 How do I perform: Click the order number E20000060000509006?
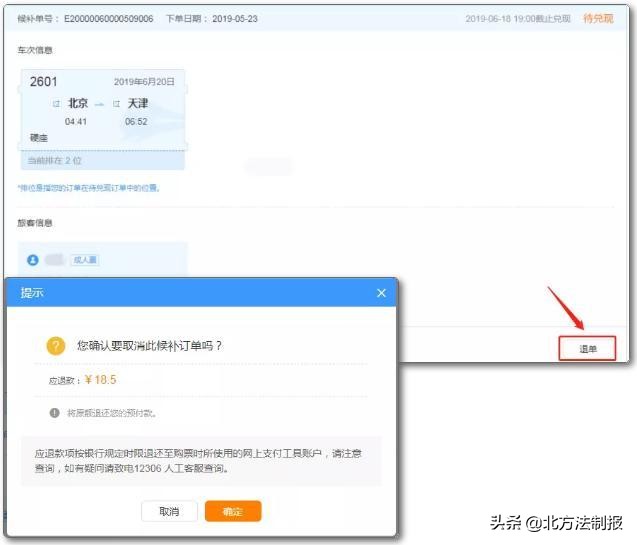108,19
